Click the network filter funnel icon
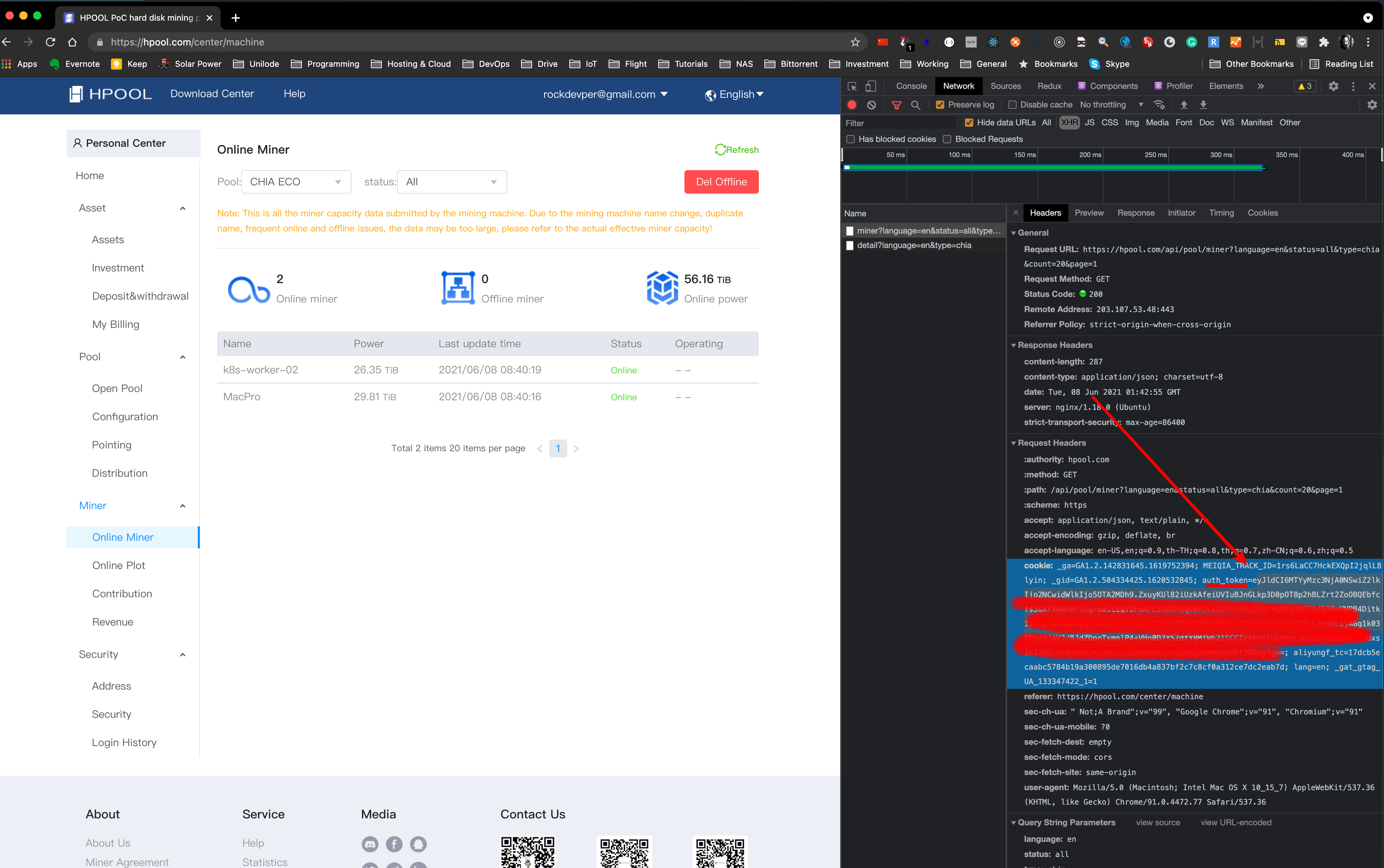Screen dimensions: 1384x868 coord(896,104)
